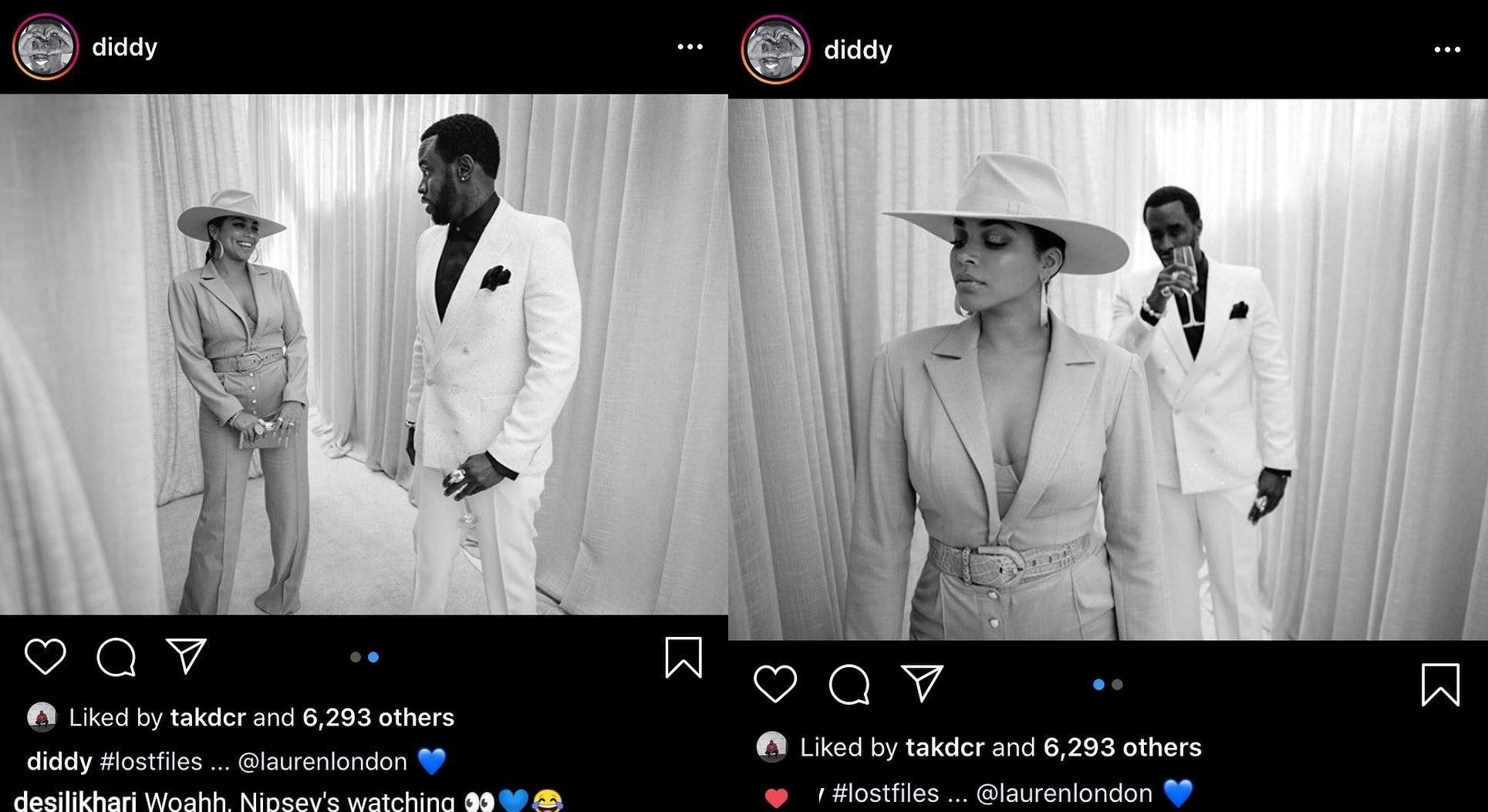This screenshot has width=1488, height=812.
Task: Open the three-dot options menu on right post
Action: pos(1447,50)
